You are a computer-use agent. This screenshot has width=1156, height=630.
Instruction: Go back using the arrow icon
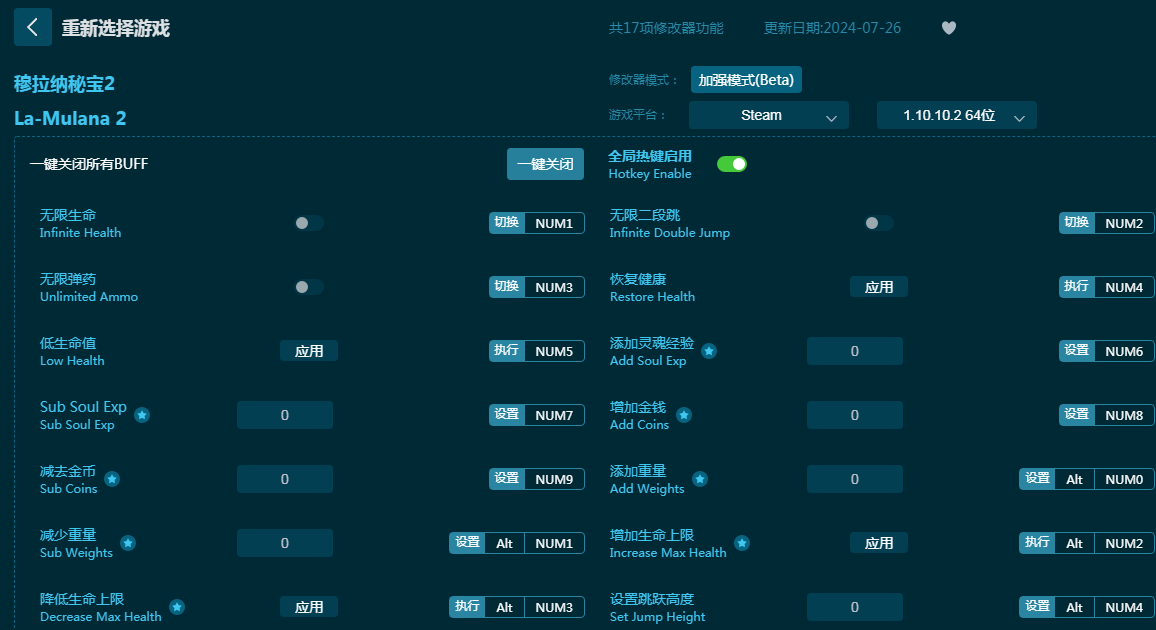(x=32, y=27)
